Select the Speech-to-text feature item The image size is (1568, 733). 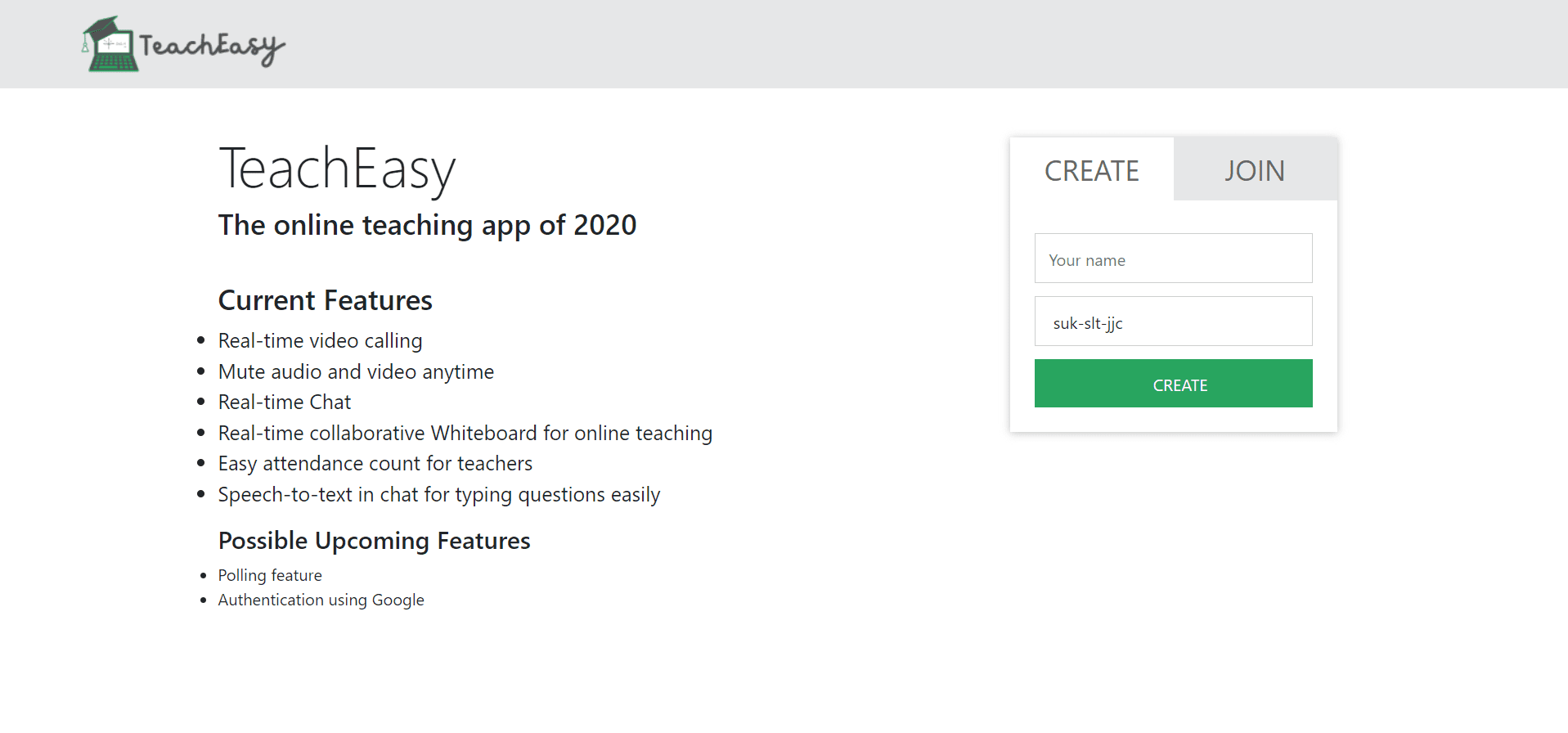point(438,494)
